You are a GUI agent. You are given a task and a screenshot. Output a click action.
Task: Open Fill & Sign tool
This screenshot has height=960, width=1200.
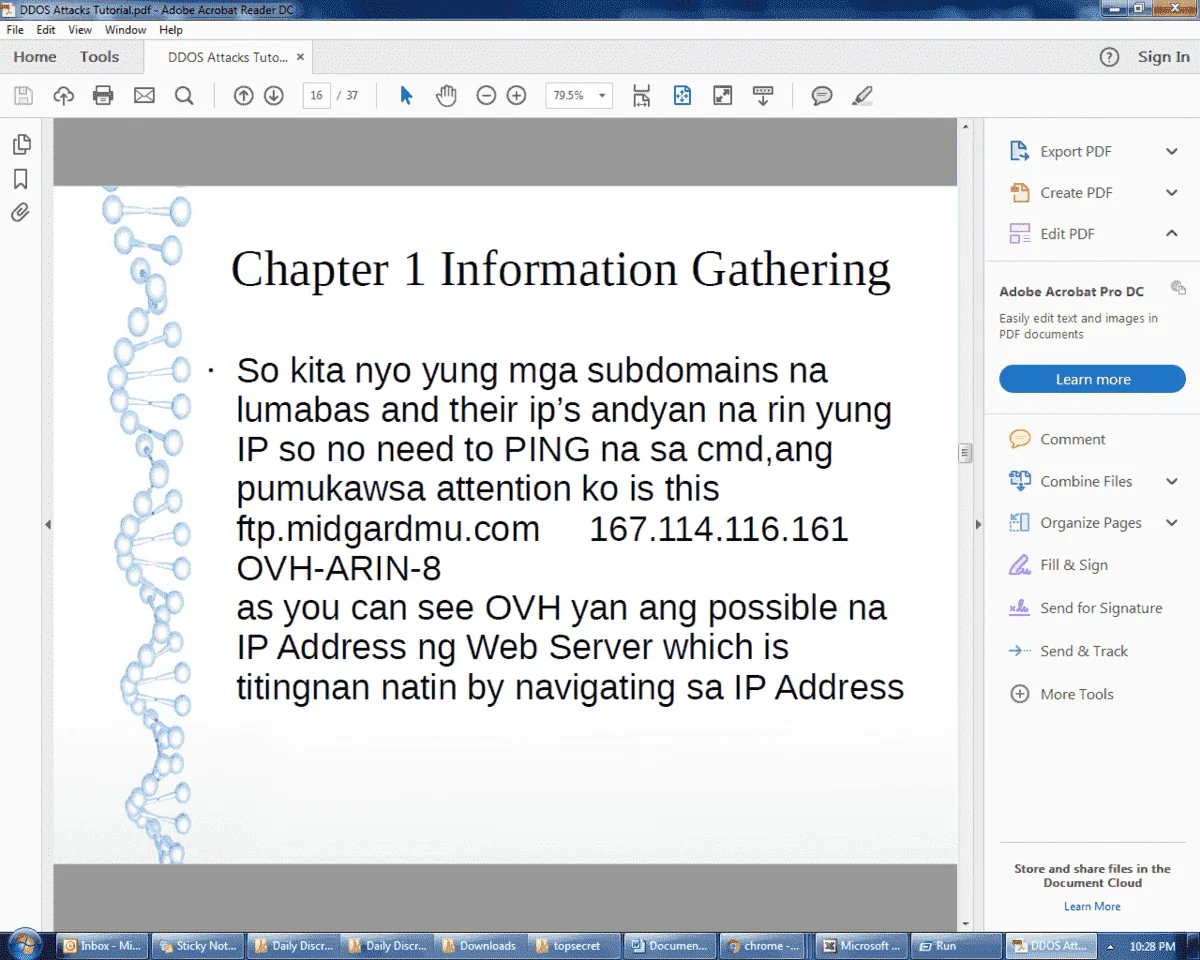1058,565
